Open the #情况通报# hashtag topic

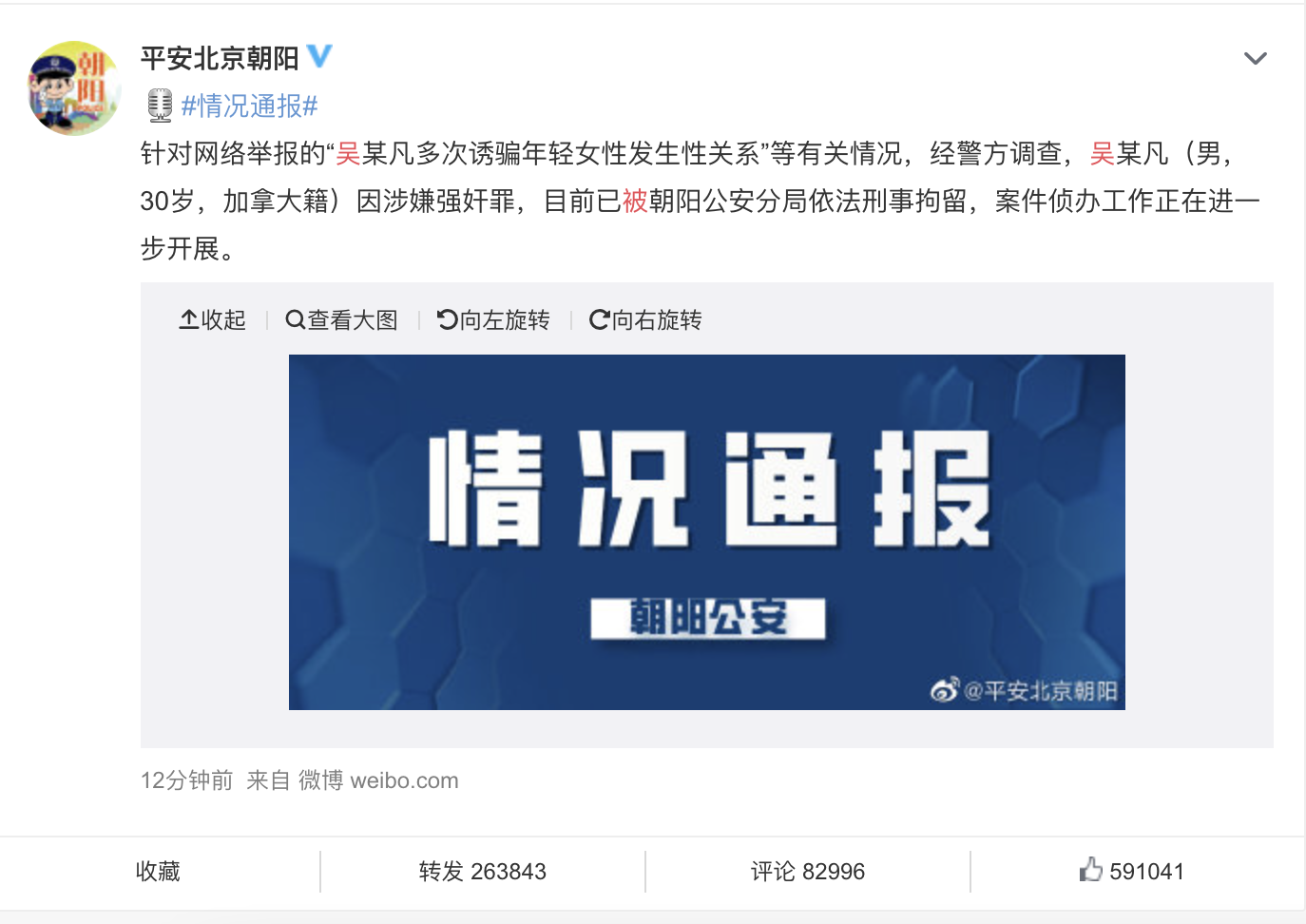click(249, 106)
